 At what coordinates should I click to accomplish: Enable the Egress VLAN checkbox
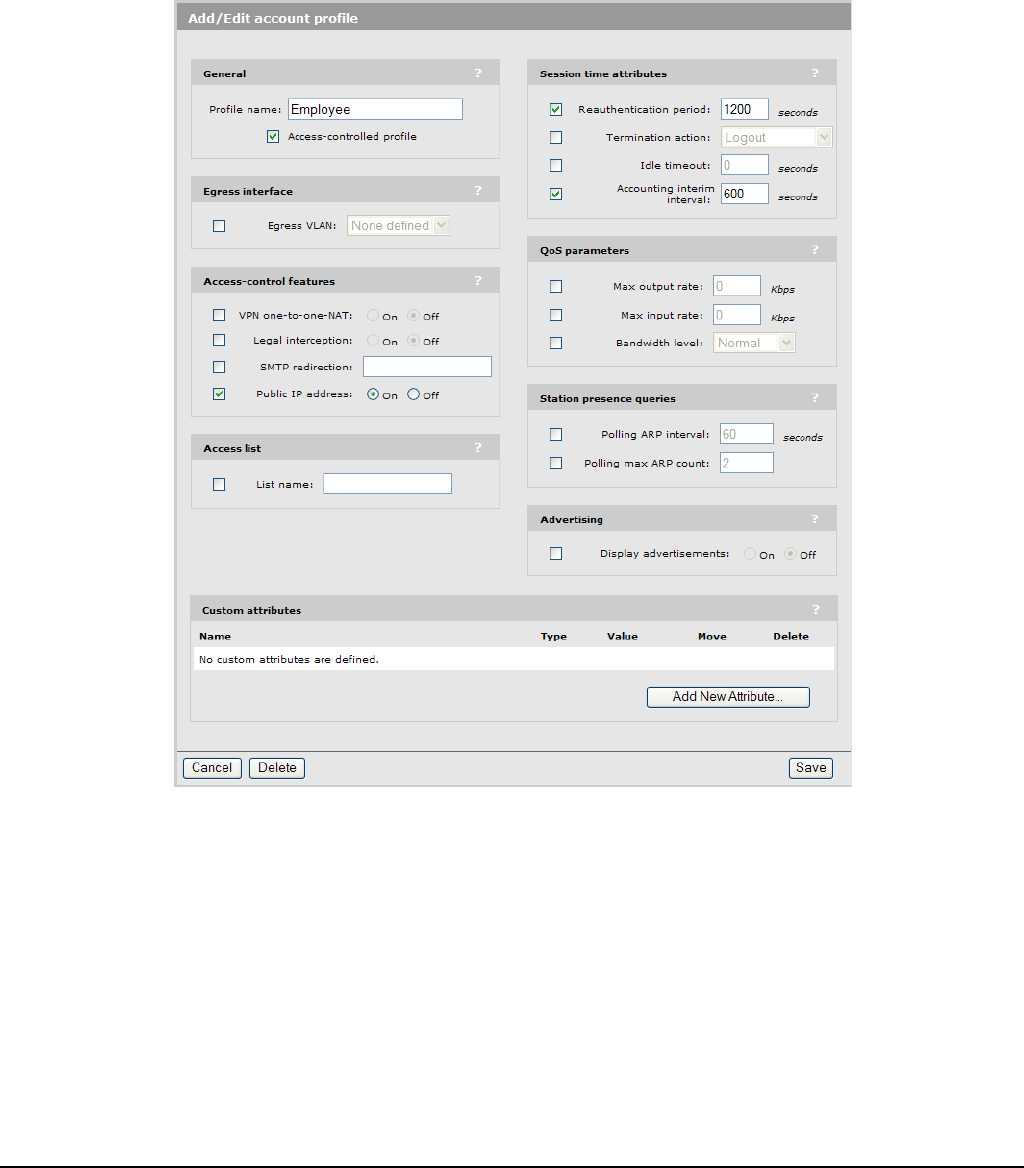(x=219, y=226)
